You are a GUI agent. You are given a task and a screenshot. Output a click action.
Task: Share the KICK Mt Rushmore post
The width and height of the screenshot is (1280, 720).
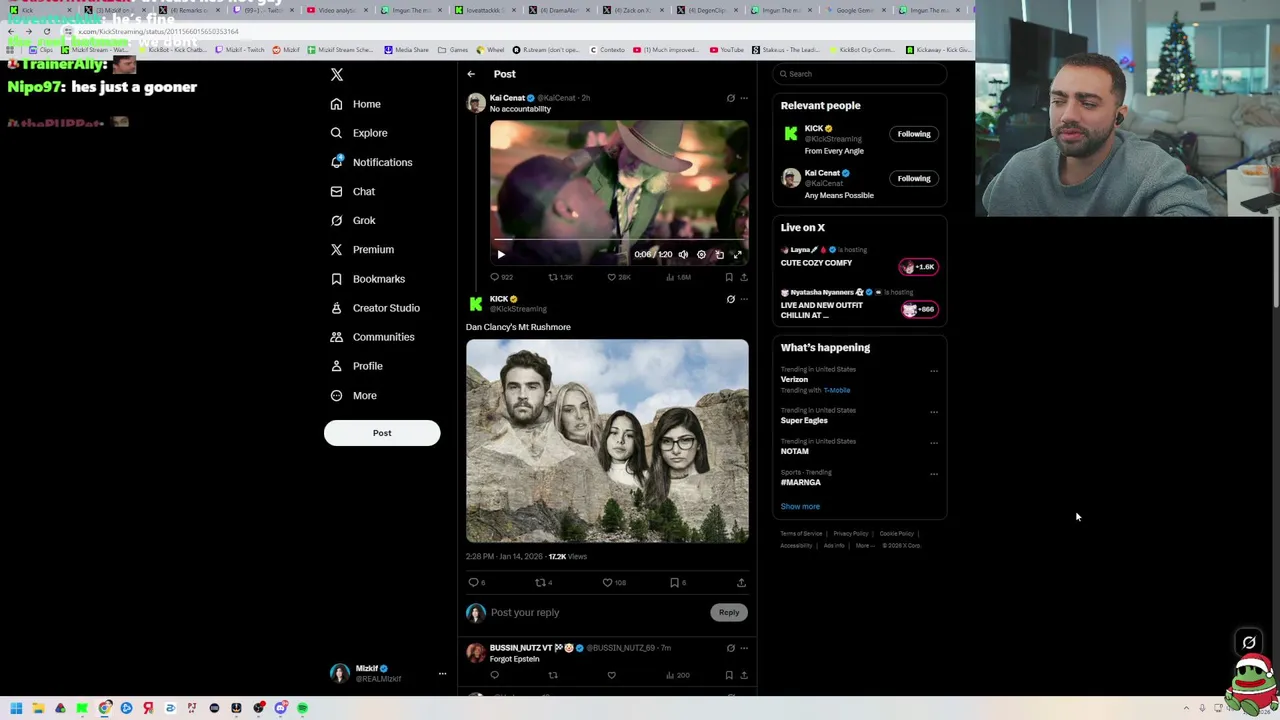(x=741, y=582)
